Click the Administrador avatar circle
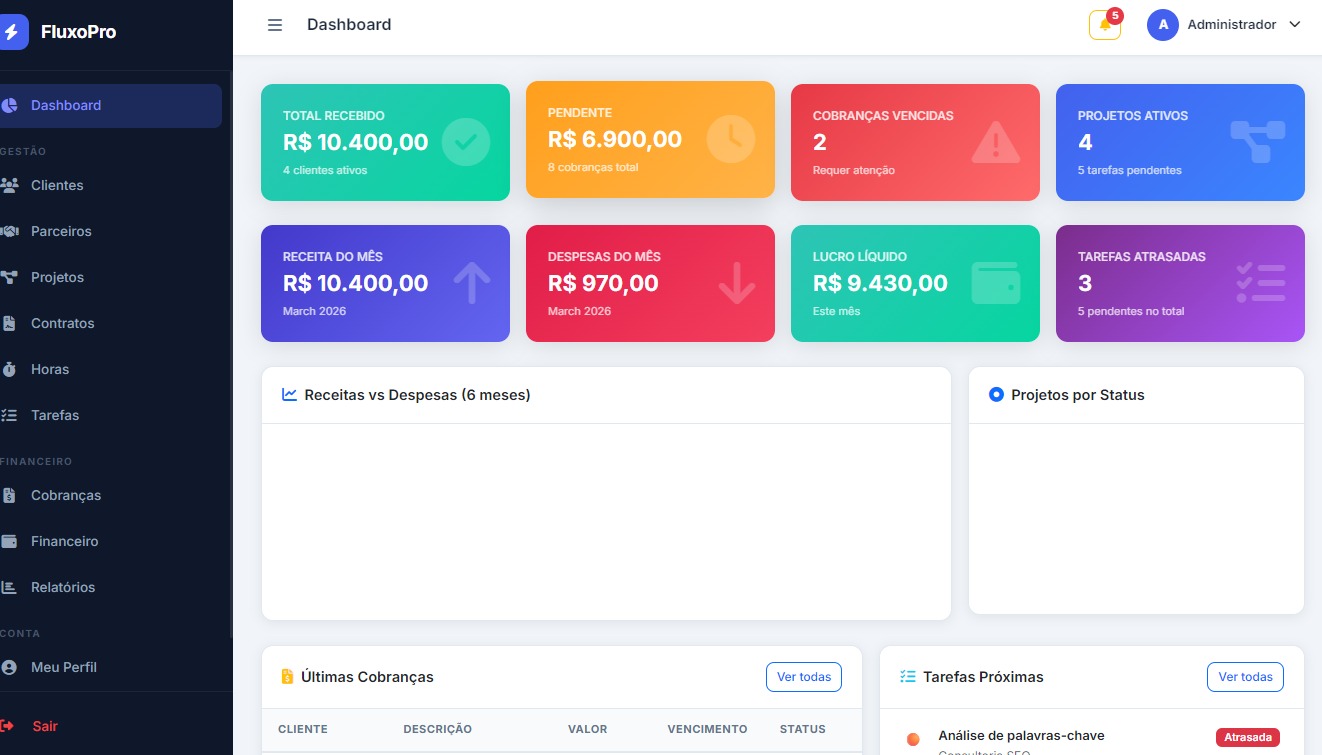This screenshot has height=755, width=1322. pyautogui.click(x=1162, y=25)
